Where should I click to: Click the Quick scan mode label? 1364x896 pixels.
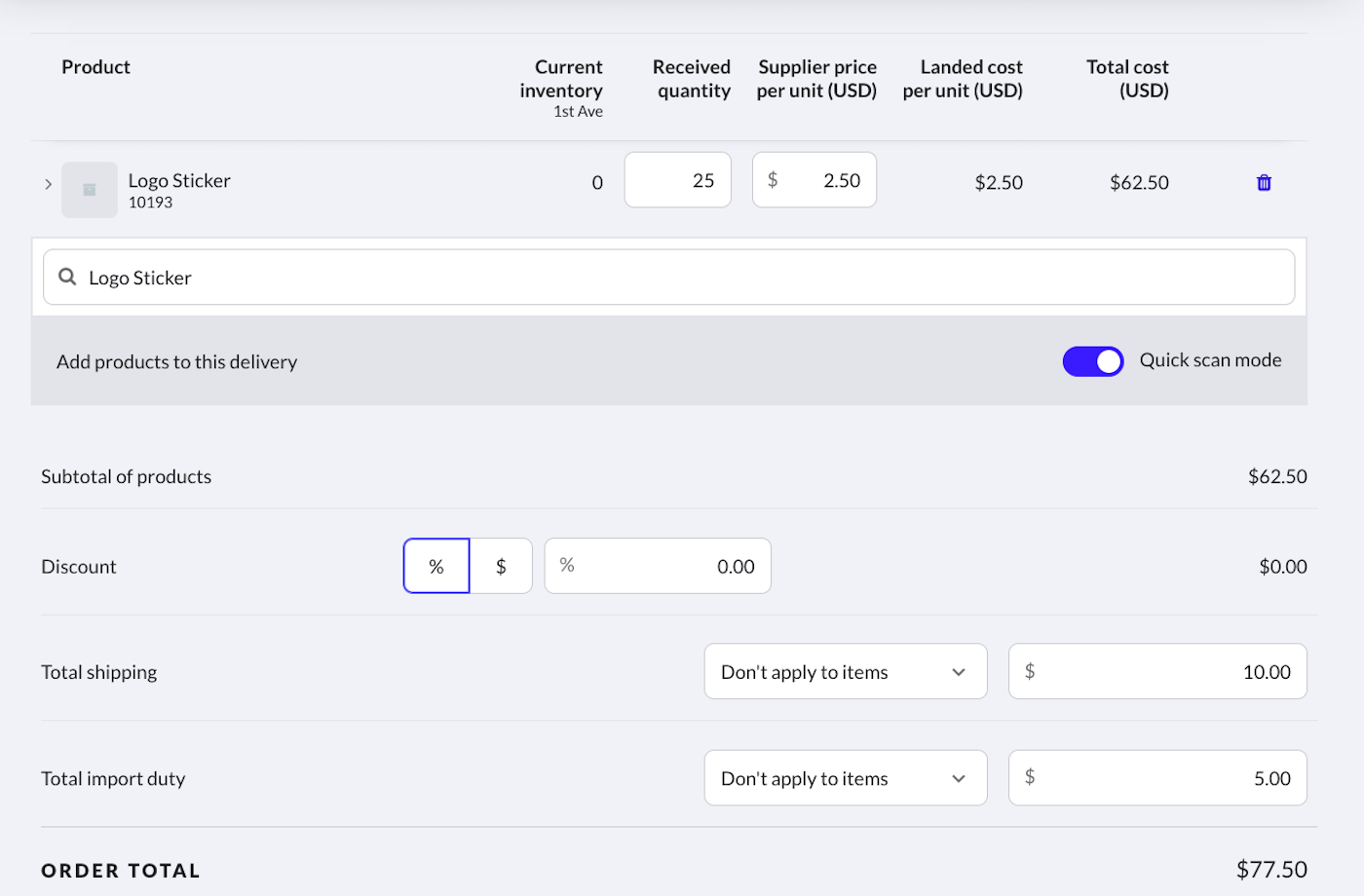1210,360
